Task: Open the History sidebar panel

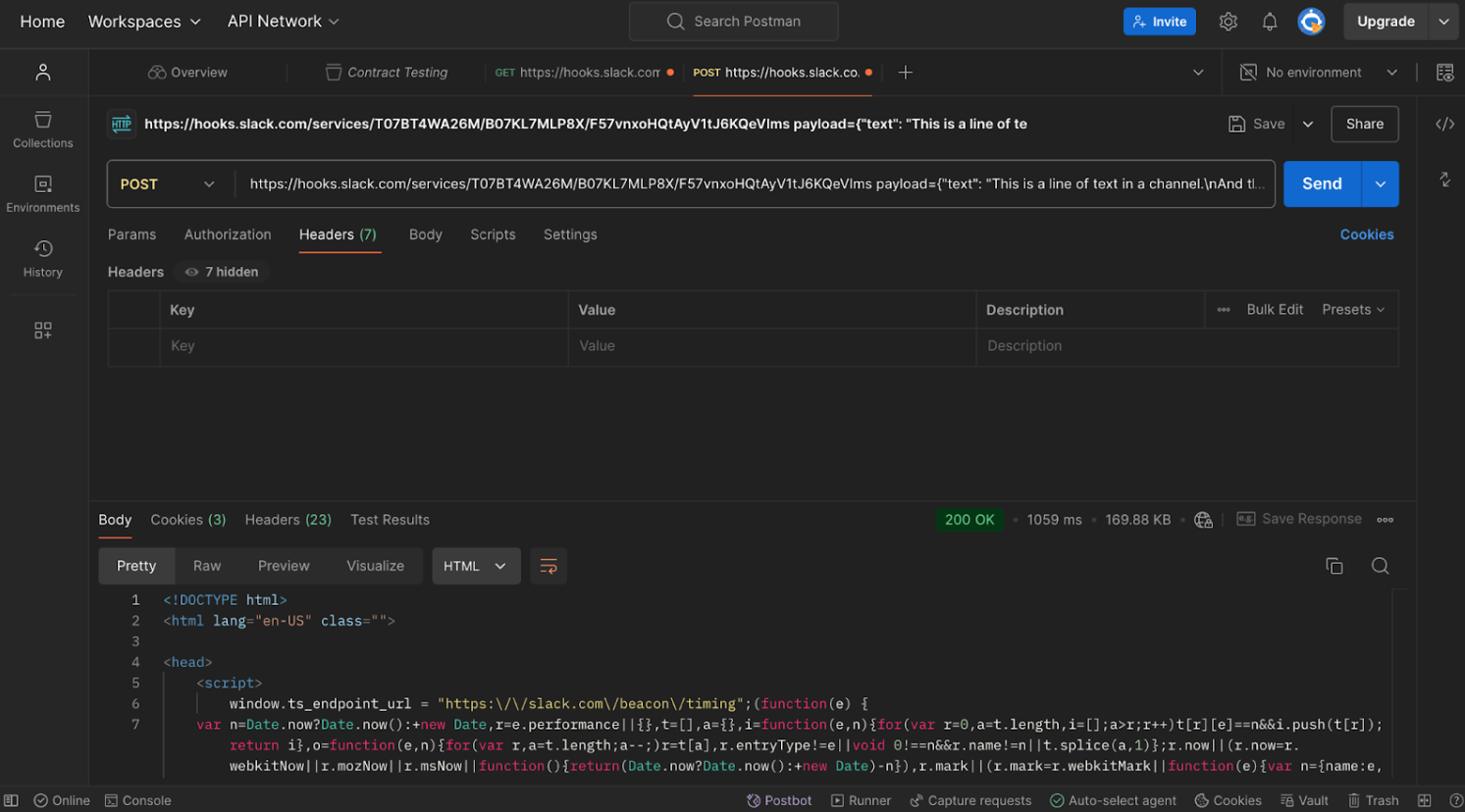Action: (43, 259)
